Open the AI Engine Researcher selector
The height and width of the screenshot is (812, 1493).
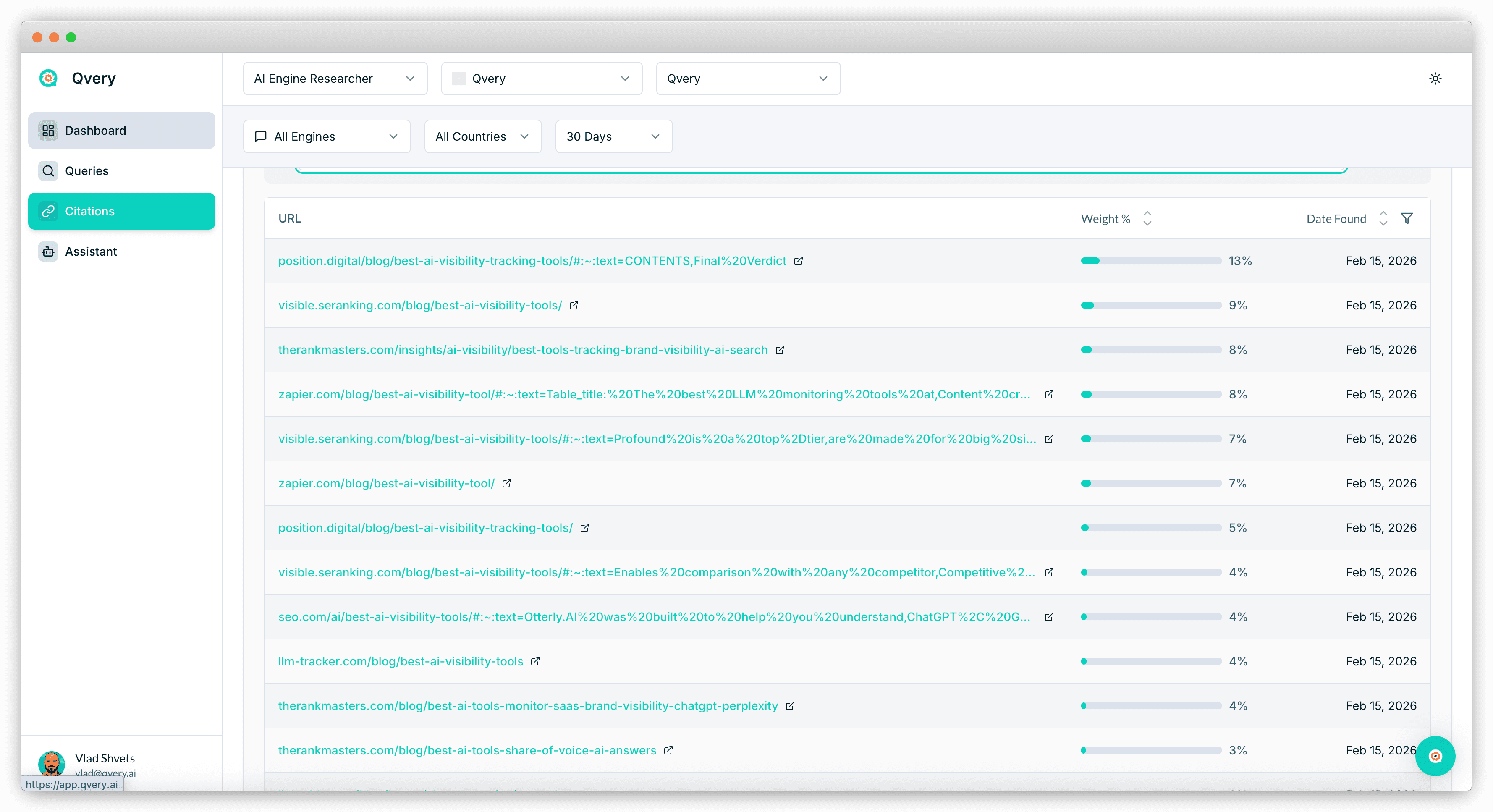[x=335, y=79]
